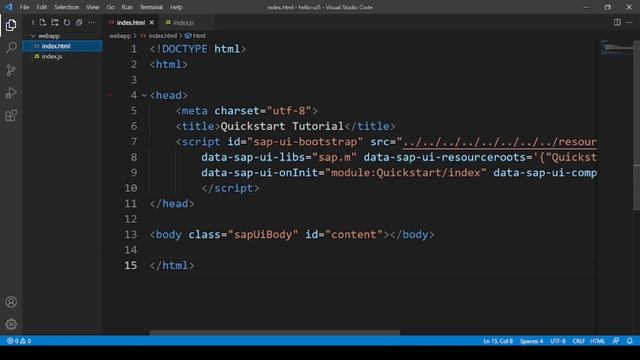Open the Selection menu
The image size is (640, 360).
(x=66, y=7)
